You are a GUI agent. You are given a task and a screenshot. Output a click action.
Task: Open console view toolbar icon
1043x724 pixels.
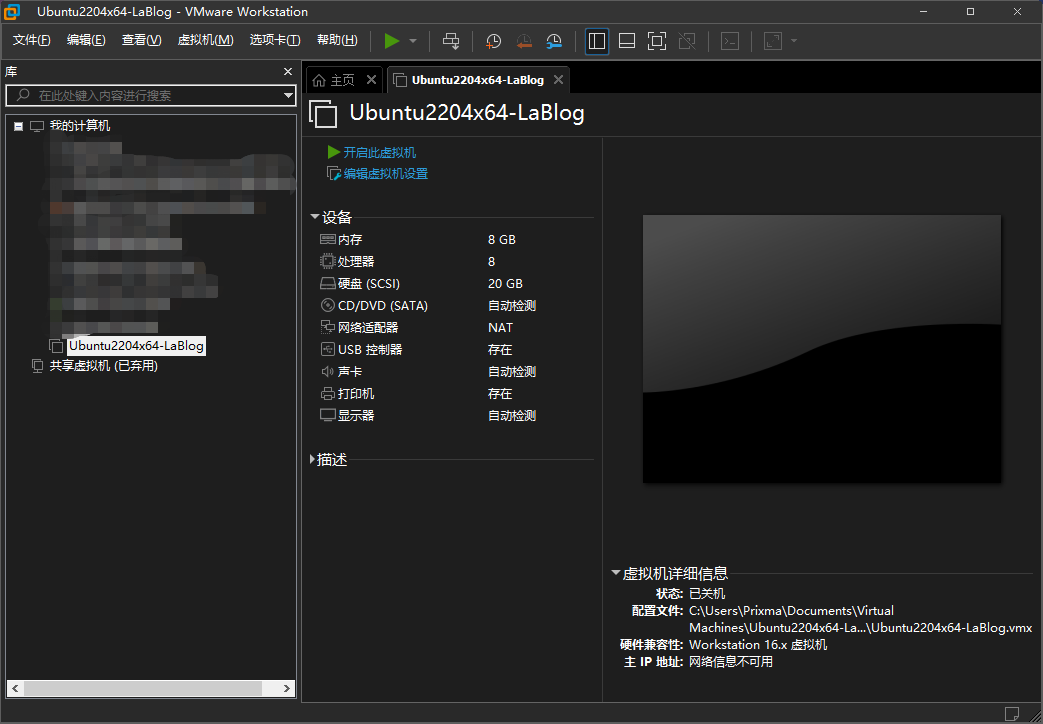(x=730, y=41)
